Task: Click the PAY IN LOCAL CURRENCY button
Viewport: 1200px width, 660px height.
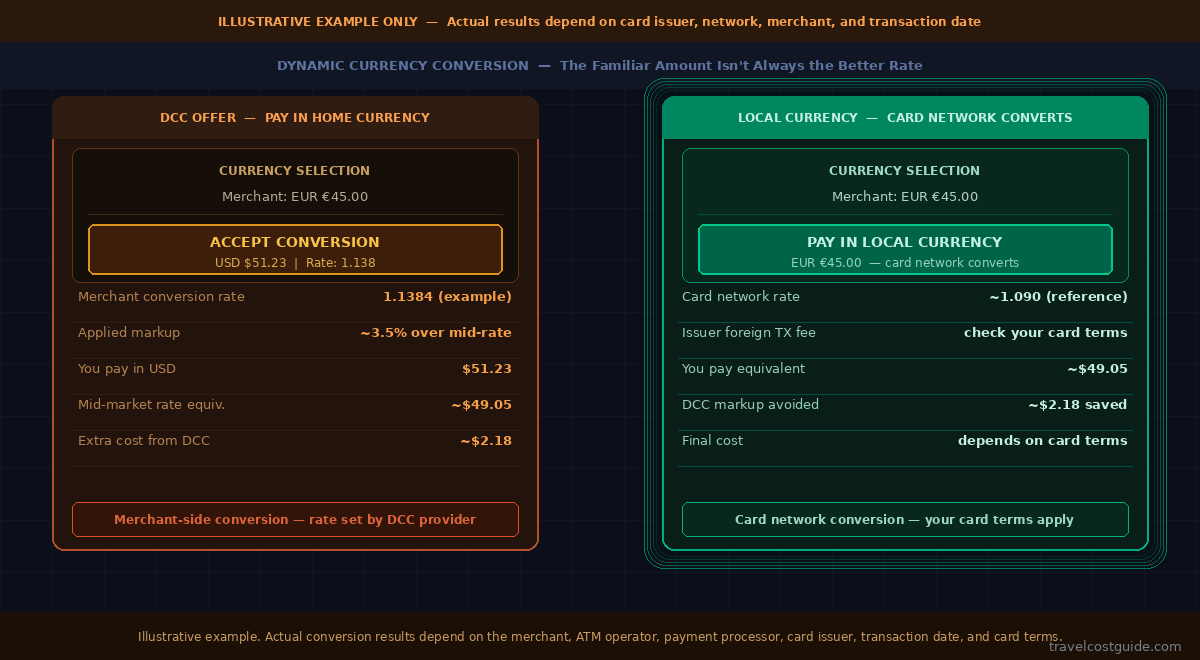Action: click(905, 249)
